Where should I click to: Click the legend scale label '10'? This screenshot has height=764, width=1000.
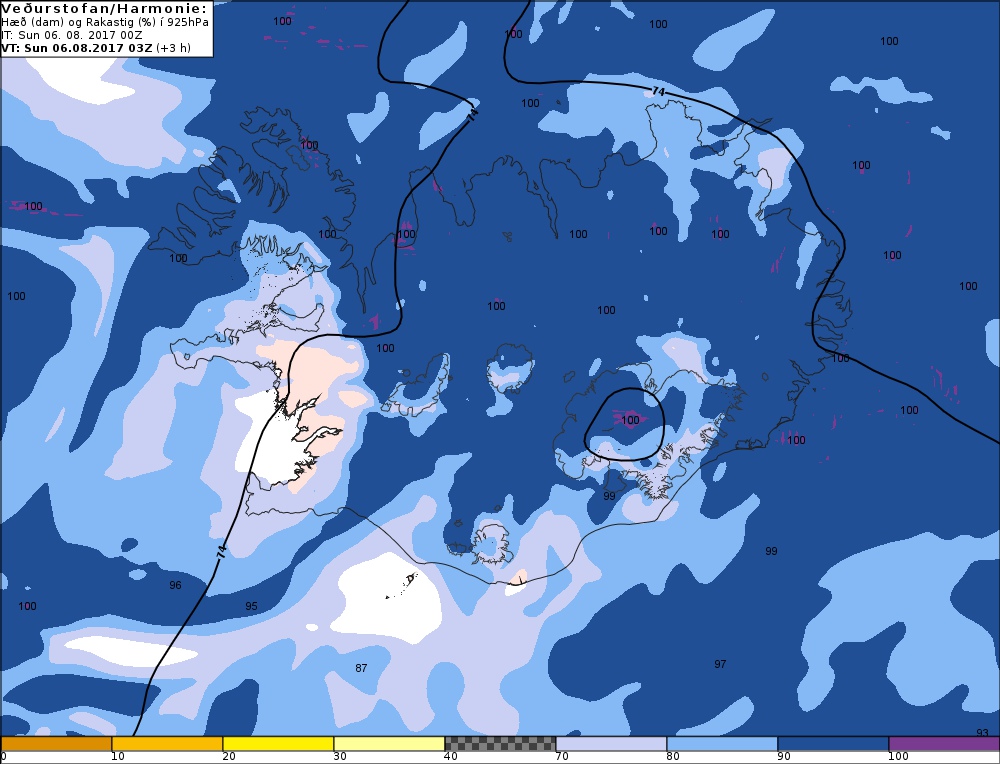click(118, 757)
